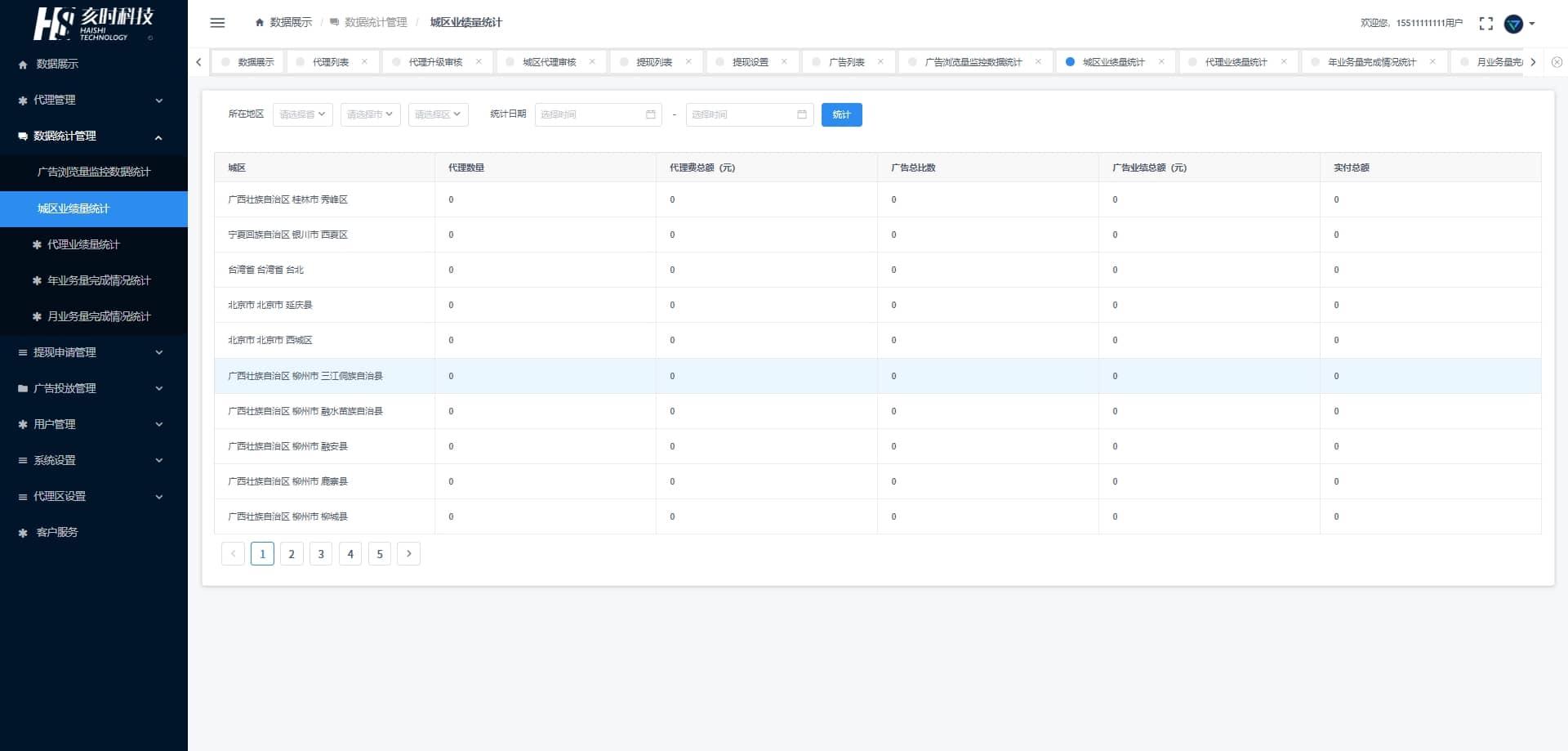Expand 系统设置 in the sidebar
This screenshot has width=1568, height=751.
(94, 460)
